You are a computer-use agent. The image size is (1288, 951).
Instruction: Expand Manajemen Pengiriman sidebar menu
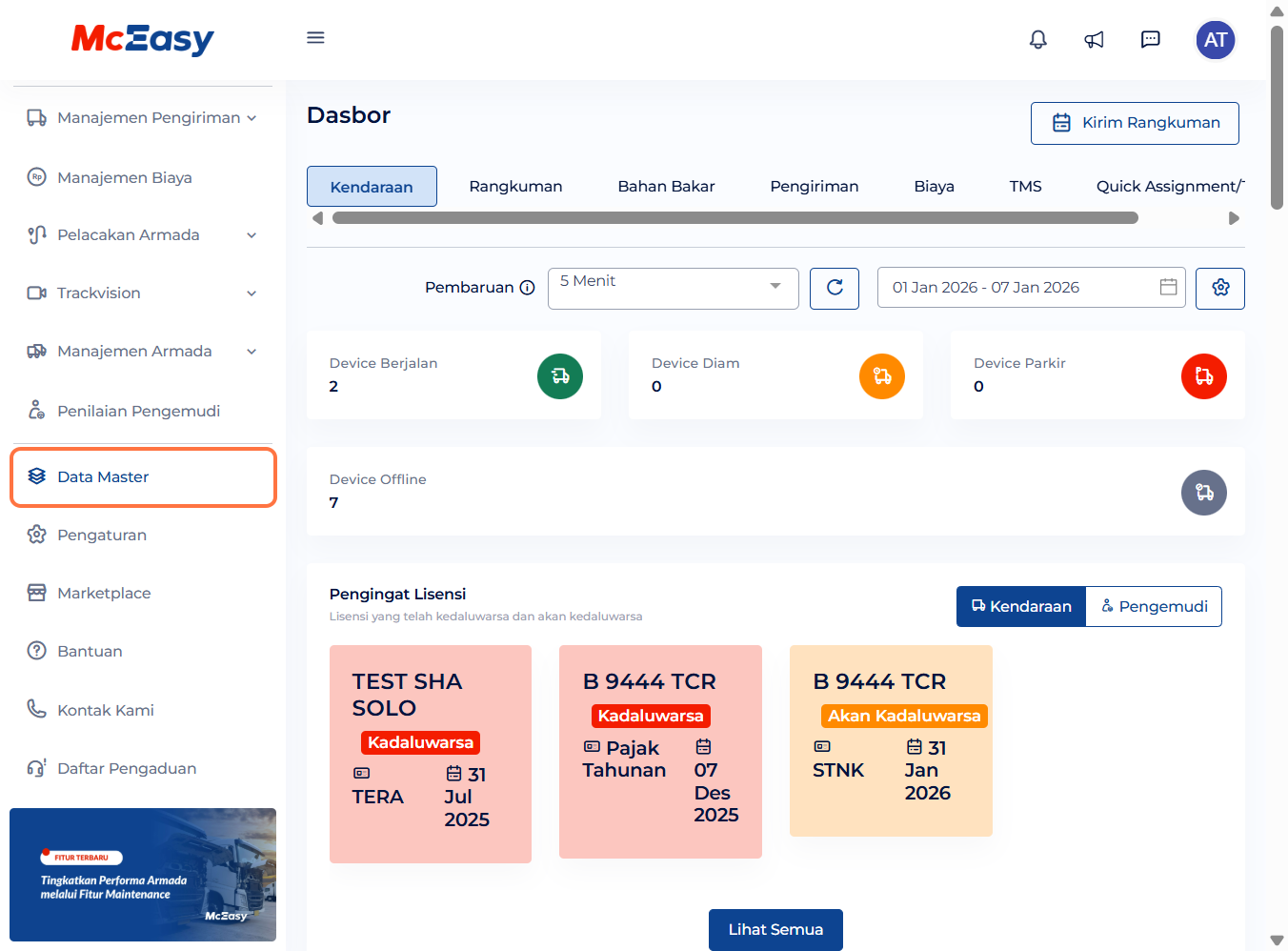(x=143, y=118)
